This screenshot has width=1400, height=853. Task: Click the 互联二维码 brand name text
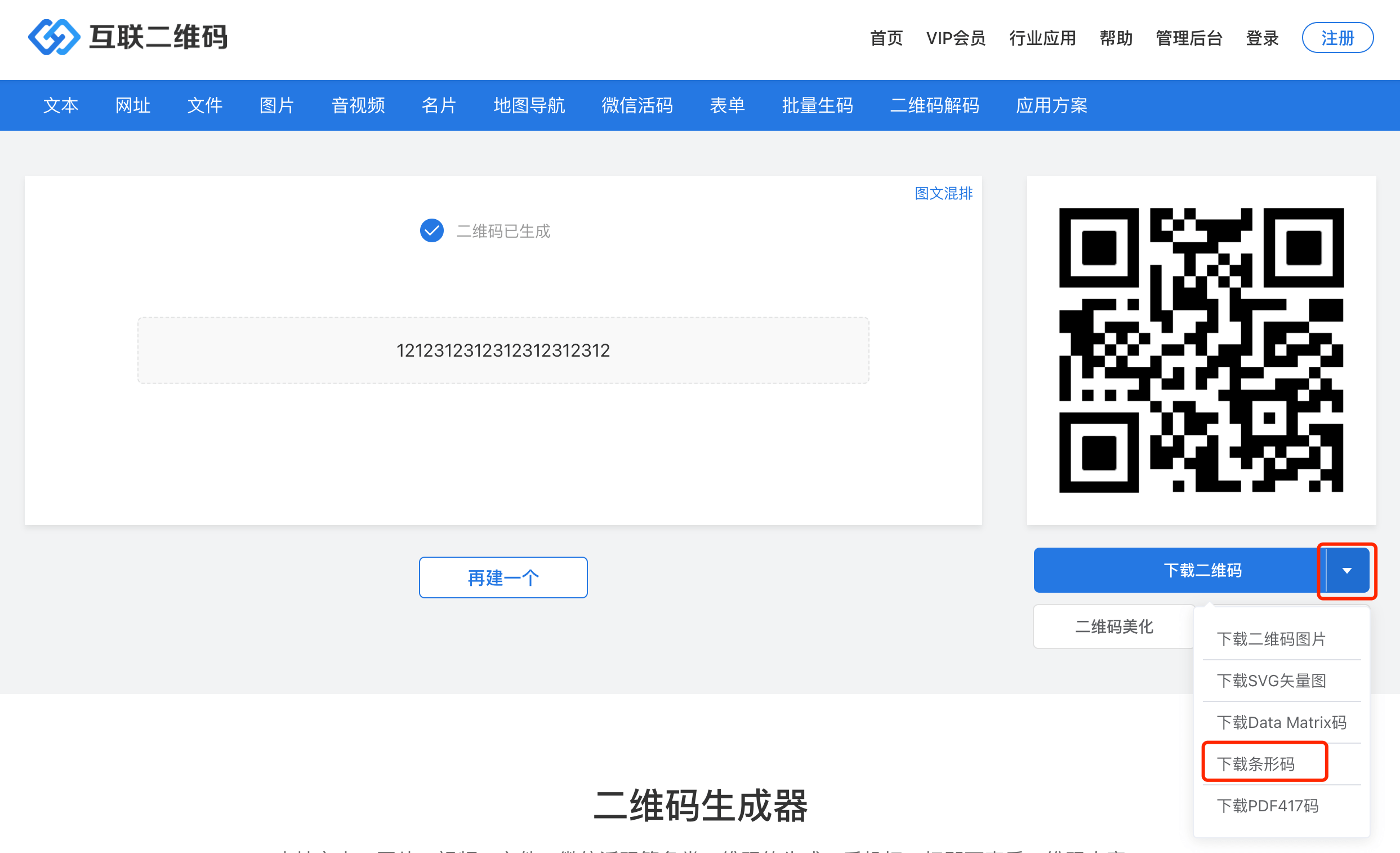pyautogui.click(x=158, y=38)
